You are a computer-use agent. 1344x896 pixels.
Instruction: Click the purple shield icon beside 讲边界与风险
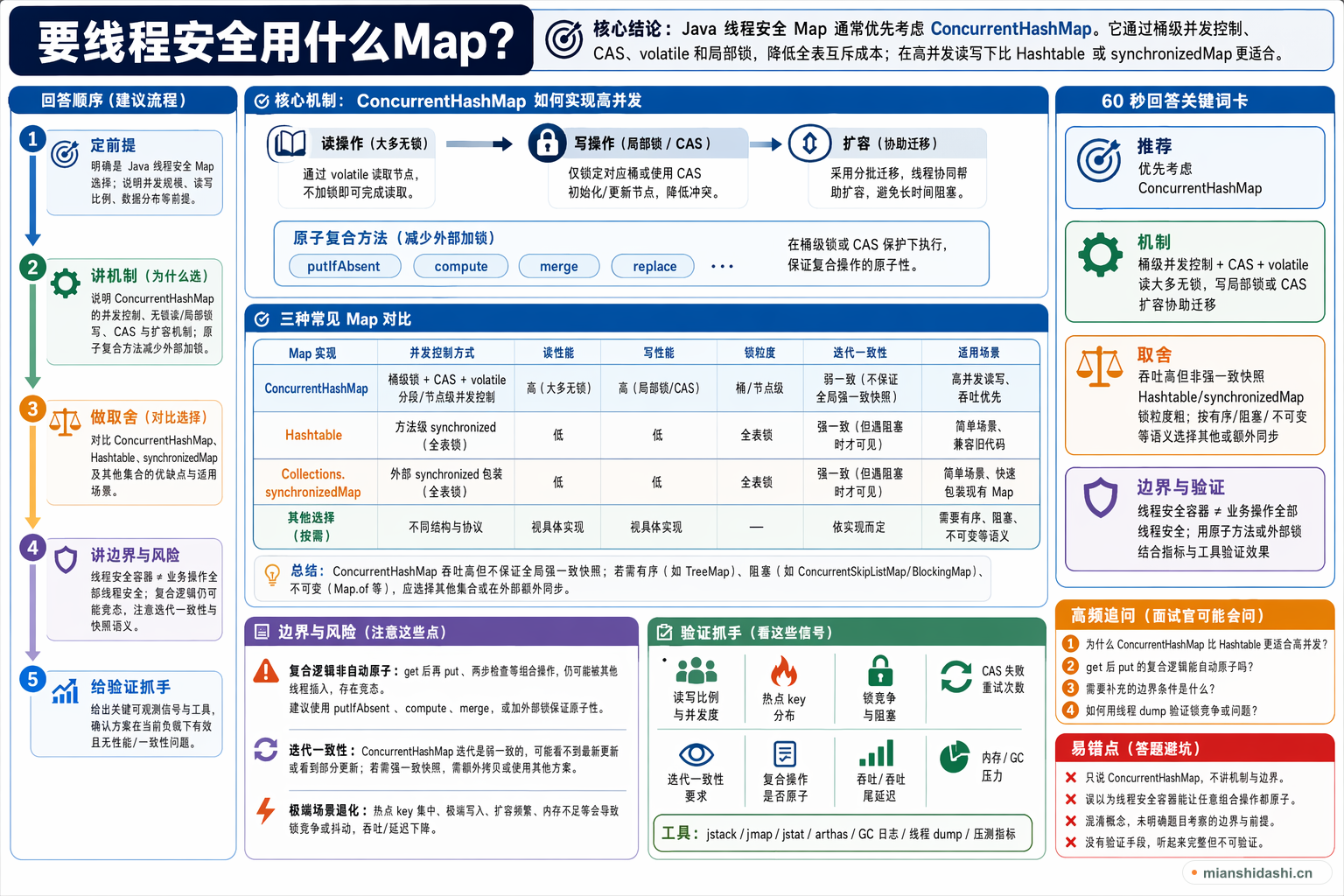(66, 559)
